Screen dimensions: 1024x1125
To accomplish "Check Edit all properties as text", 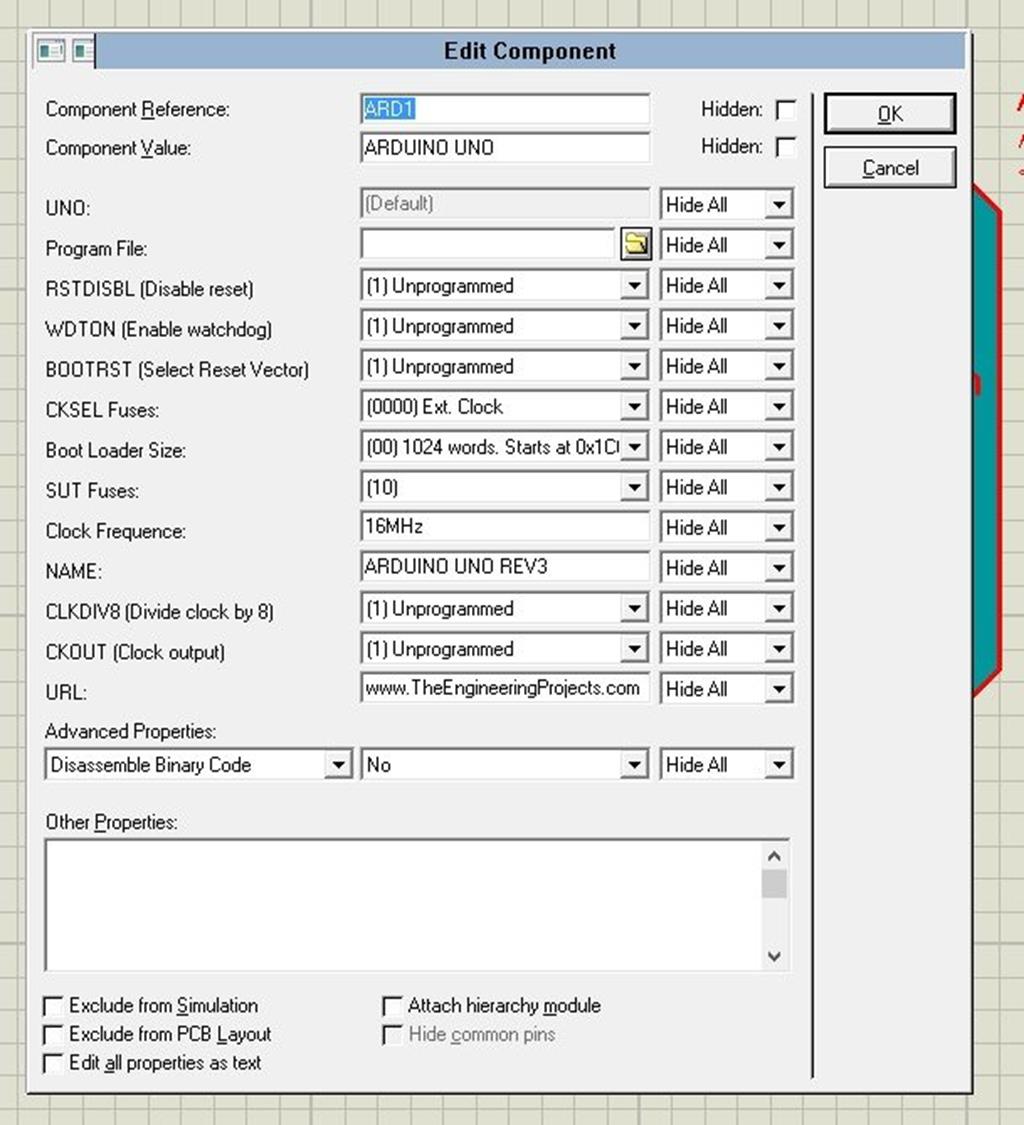I will [x=53, y=1063].
